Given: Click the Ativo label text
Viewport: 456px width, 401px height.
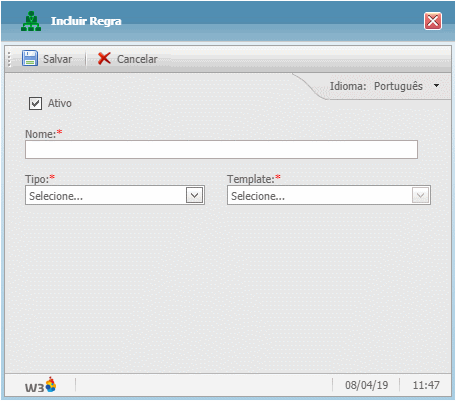Looking at the screenshot, I should (60, 103).
